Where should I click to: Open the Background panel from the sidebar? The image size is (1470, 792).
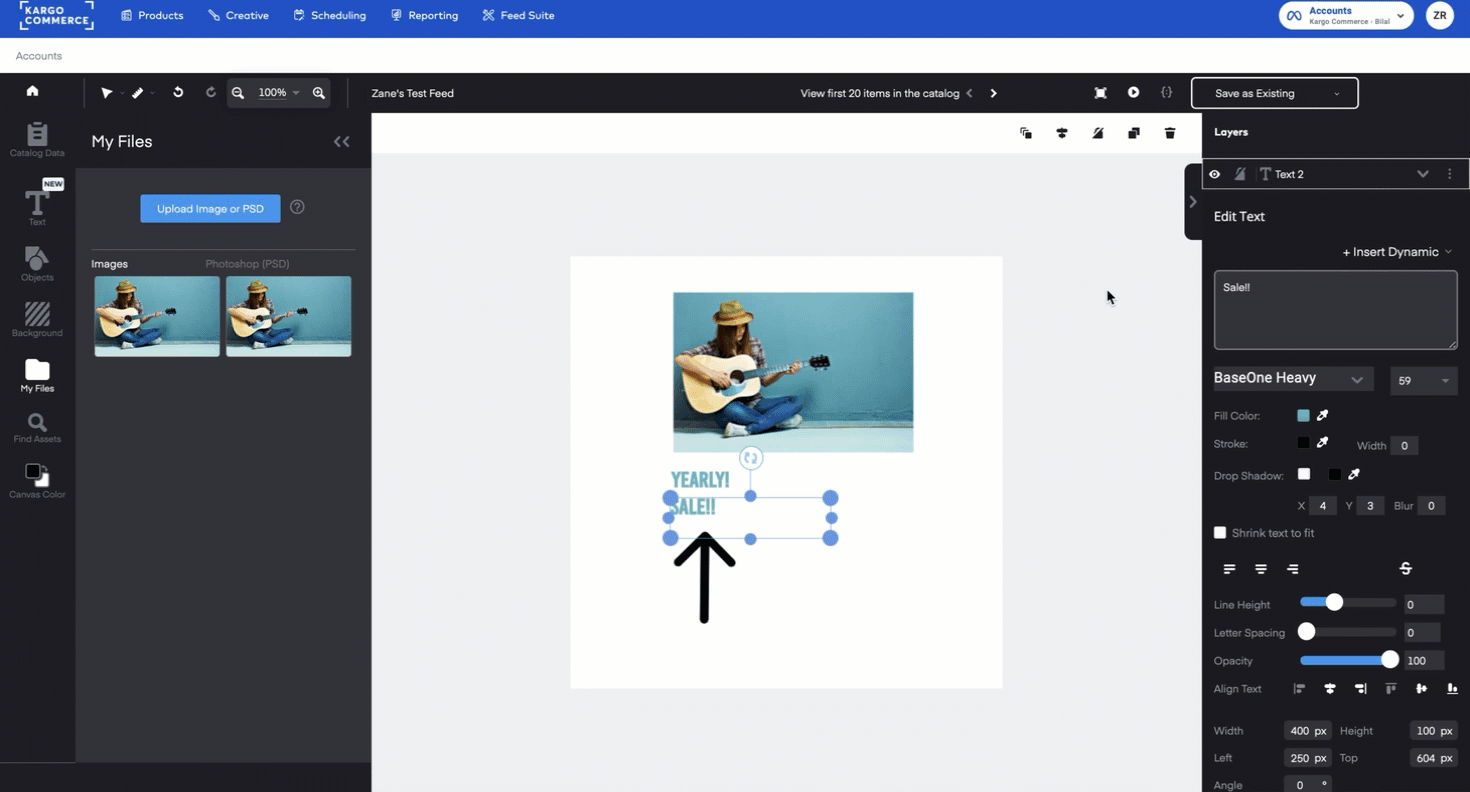[x=37, y=318]
